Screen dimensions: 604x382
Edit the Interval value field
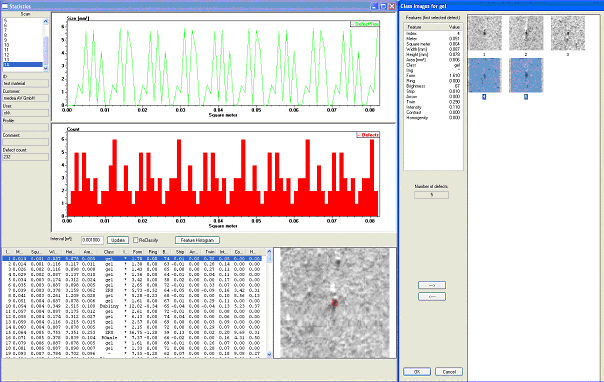[x=92, y=240]
